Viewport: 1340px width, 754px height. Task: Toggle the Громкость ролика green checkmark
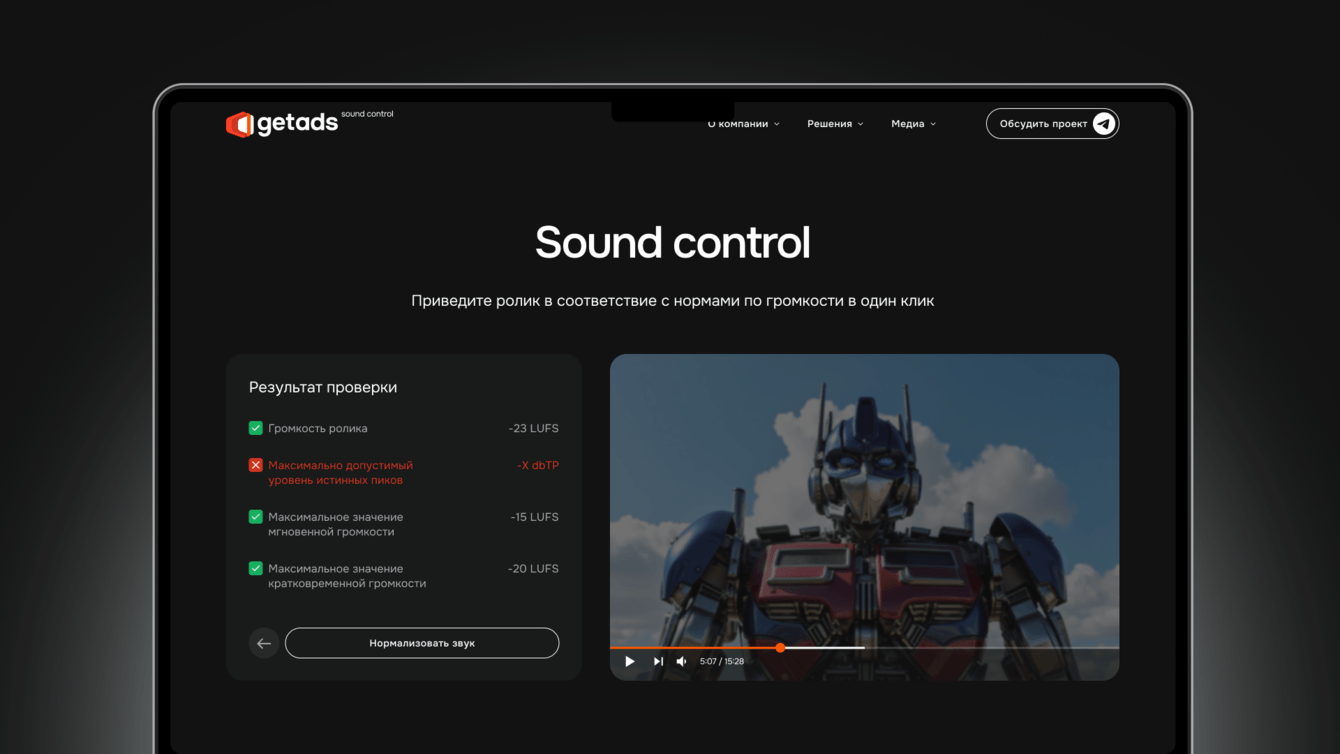point(256,428)
